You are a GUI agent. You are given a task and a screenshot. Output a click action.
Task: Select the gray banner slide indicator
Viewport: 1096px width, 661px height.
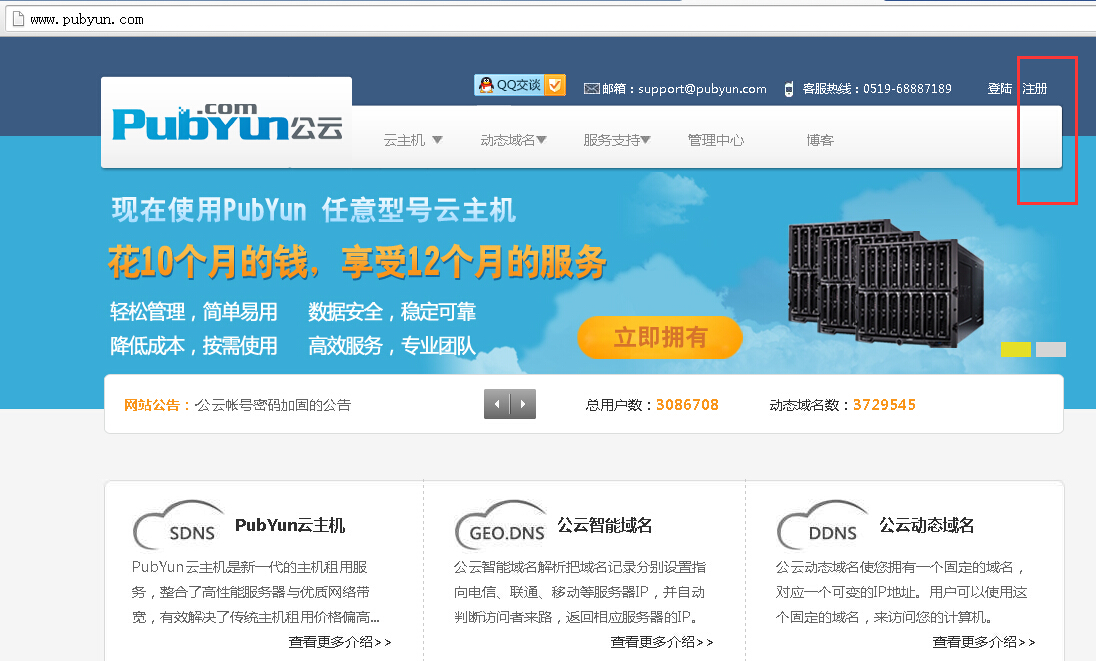1051,349
